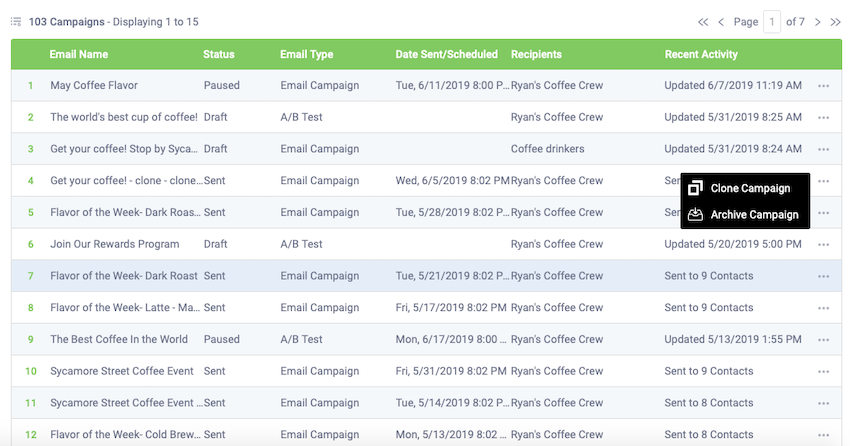
Task: Click the page number input field
Action: point(771,22)
